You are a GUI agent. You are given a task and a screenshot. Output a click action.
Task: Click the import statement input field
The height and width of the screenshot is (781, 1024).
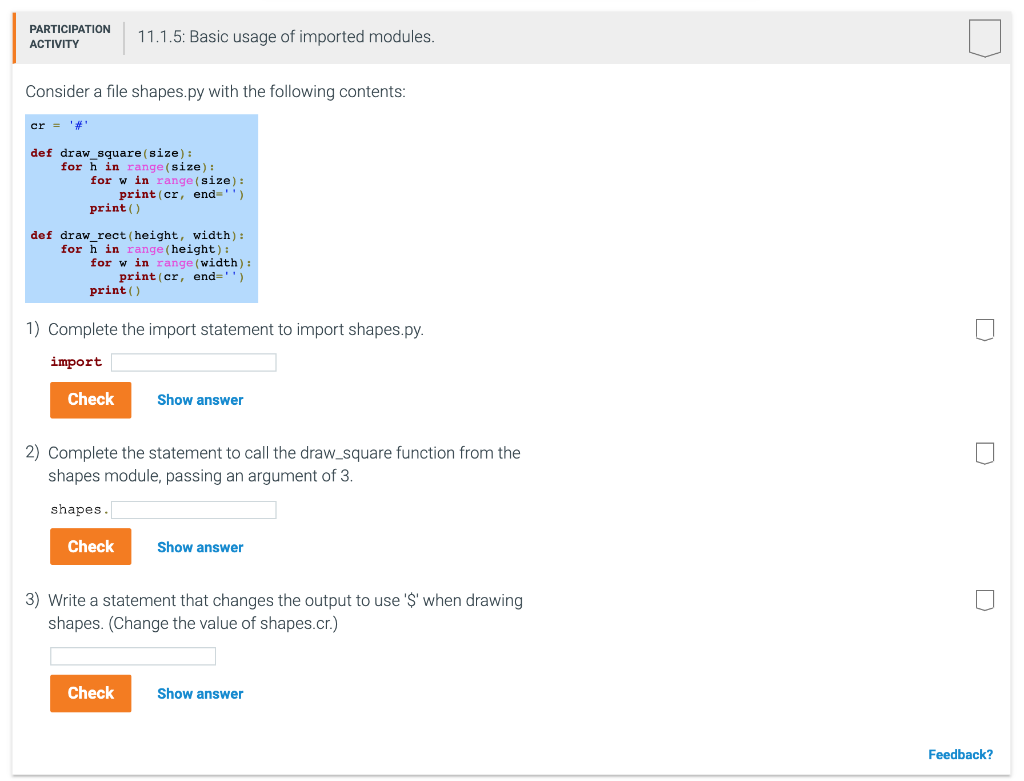tap(193, 361)
